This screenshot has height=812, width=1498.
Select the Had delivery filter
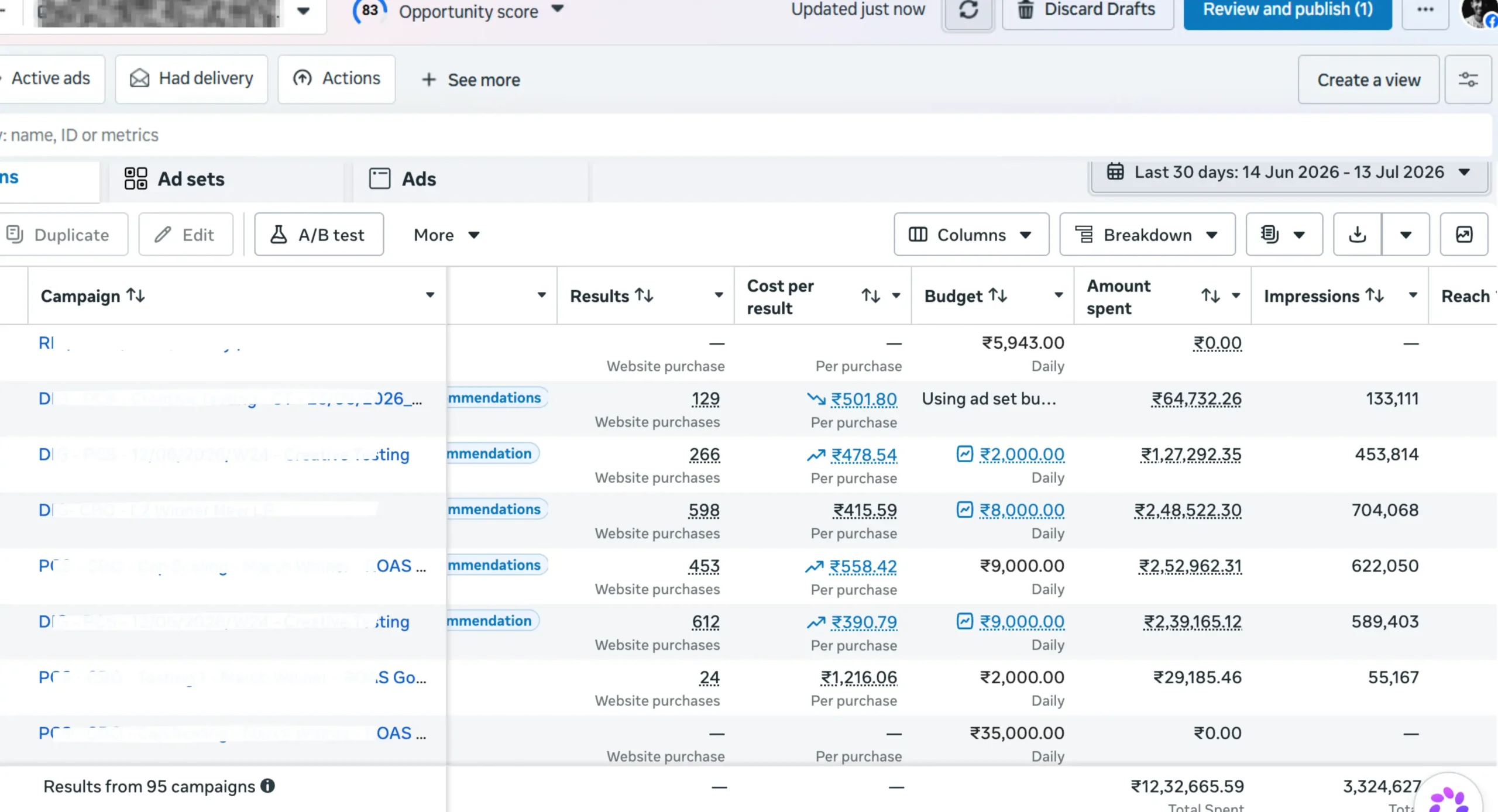pyautogui.click(x=191, y=79)
